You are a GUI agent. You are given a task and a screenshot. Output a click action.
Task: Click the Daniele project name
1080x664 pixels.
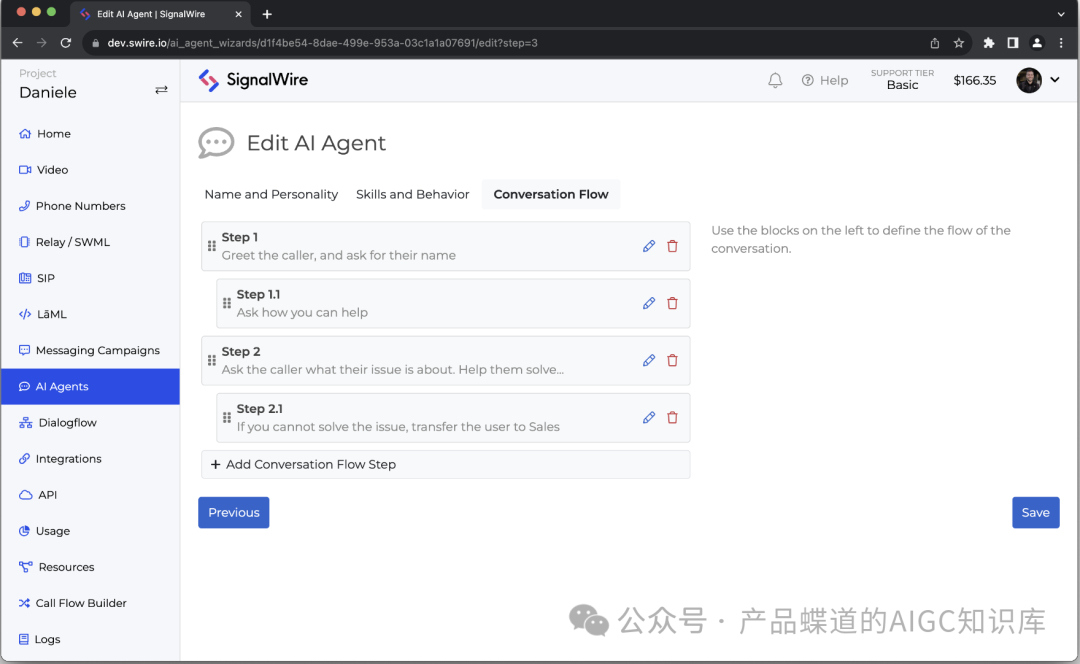(48, 92)
